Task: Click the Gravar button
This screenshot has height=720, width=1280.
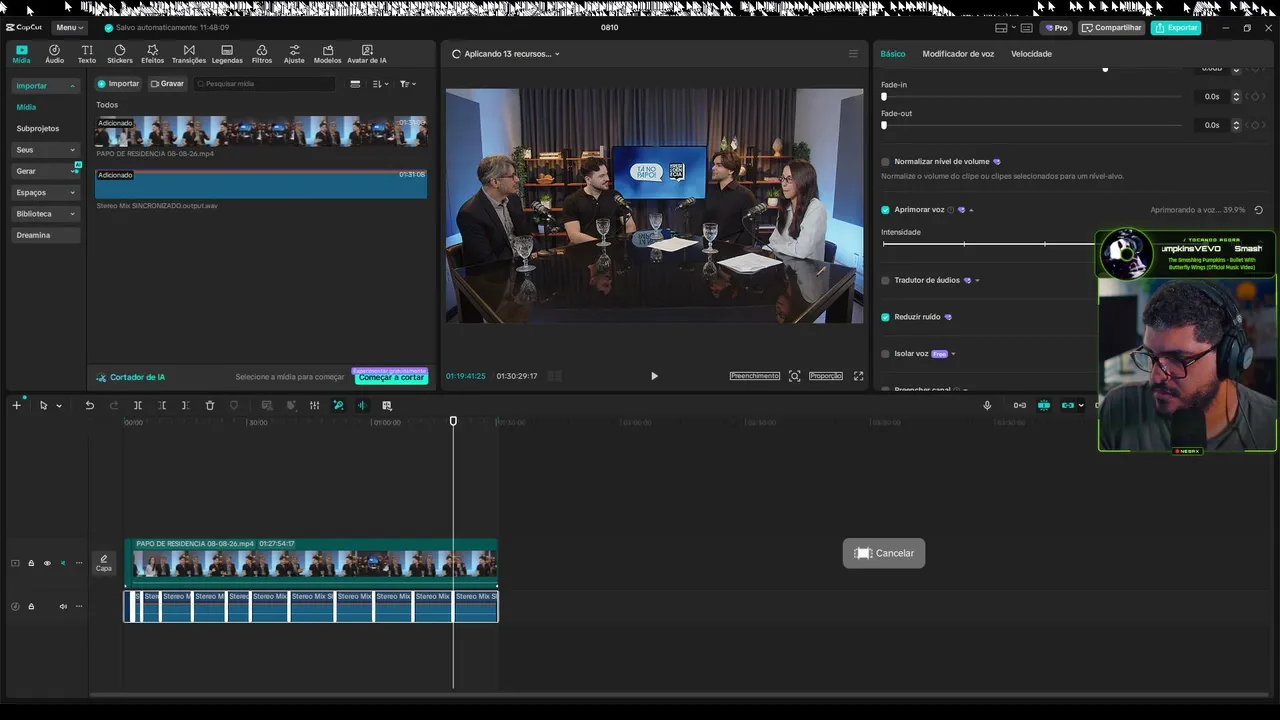Action: coord(167,84)
